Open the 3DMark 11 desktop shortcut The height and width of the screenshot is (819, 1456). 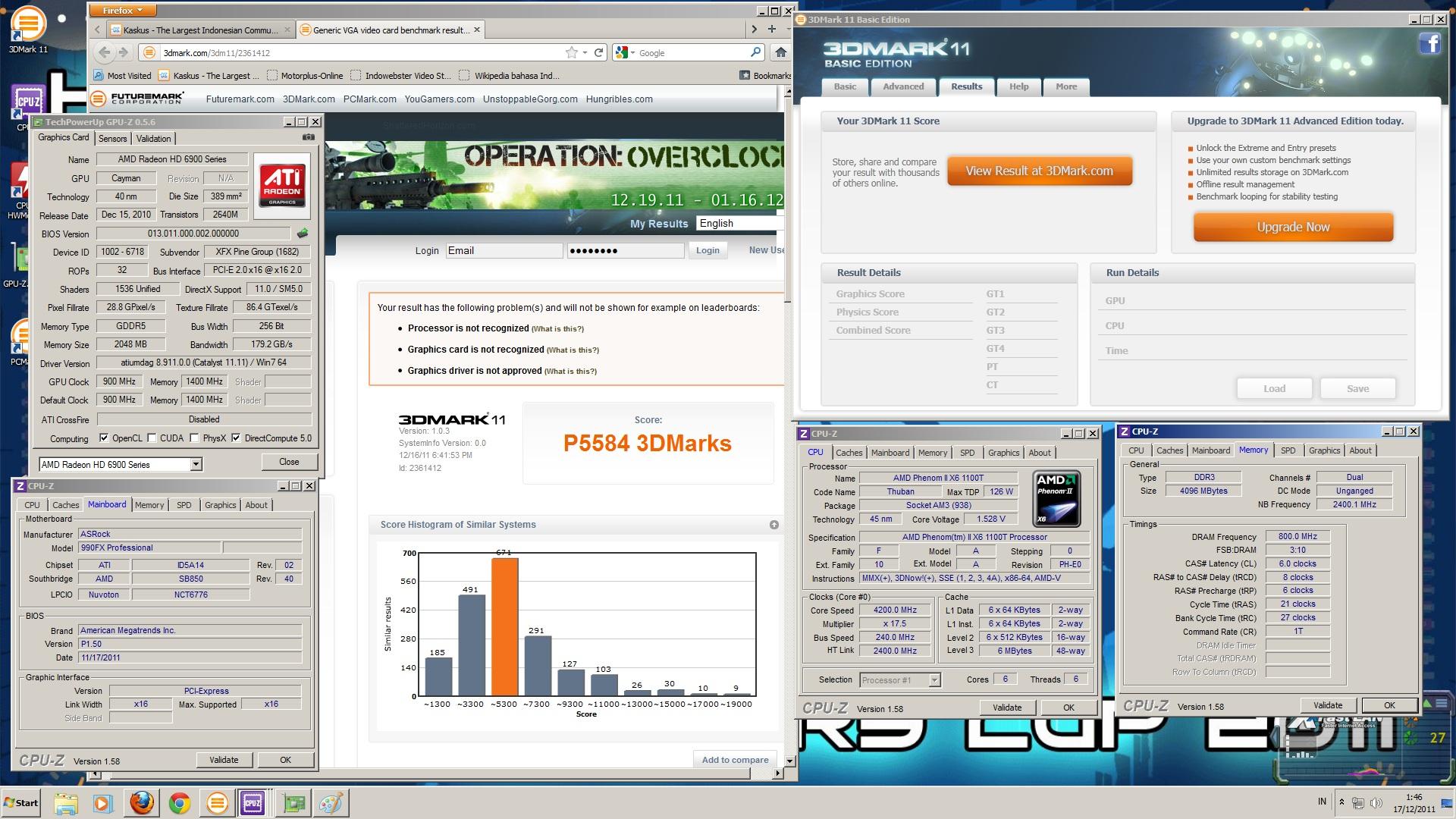pos(27,29)
